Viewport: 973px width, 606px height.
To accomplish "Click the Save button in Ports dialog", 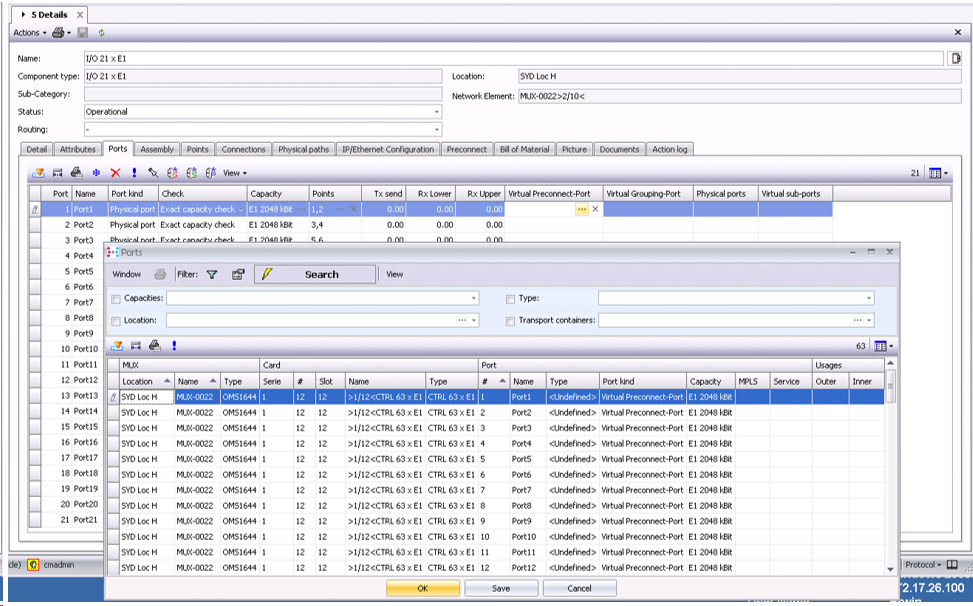I will (x=501, y=588).
